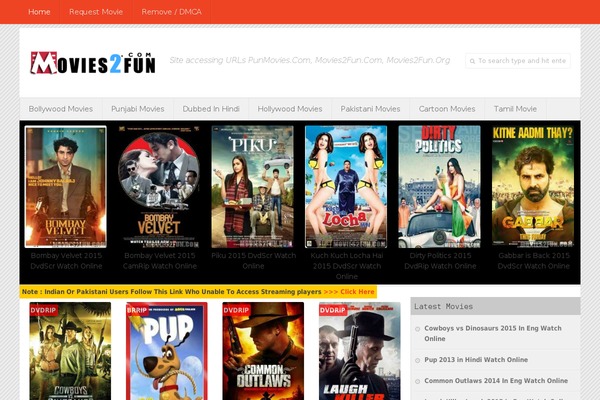Viewport: 600px width, 400px height.
Task: Click the Movies2Fun site logo
Action: tap(93, 63)
